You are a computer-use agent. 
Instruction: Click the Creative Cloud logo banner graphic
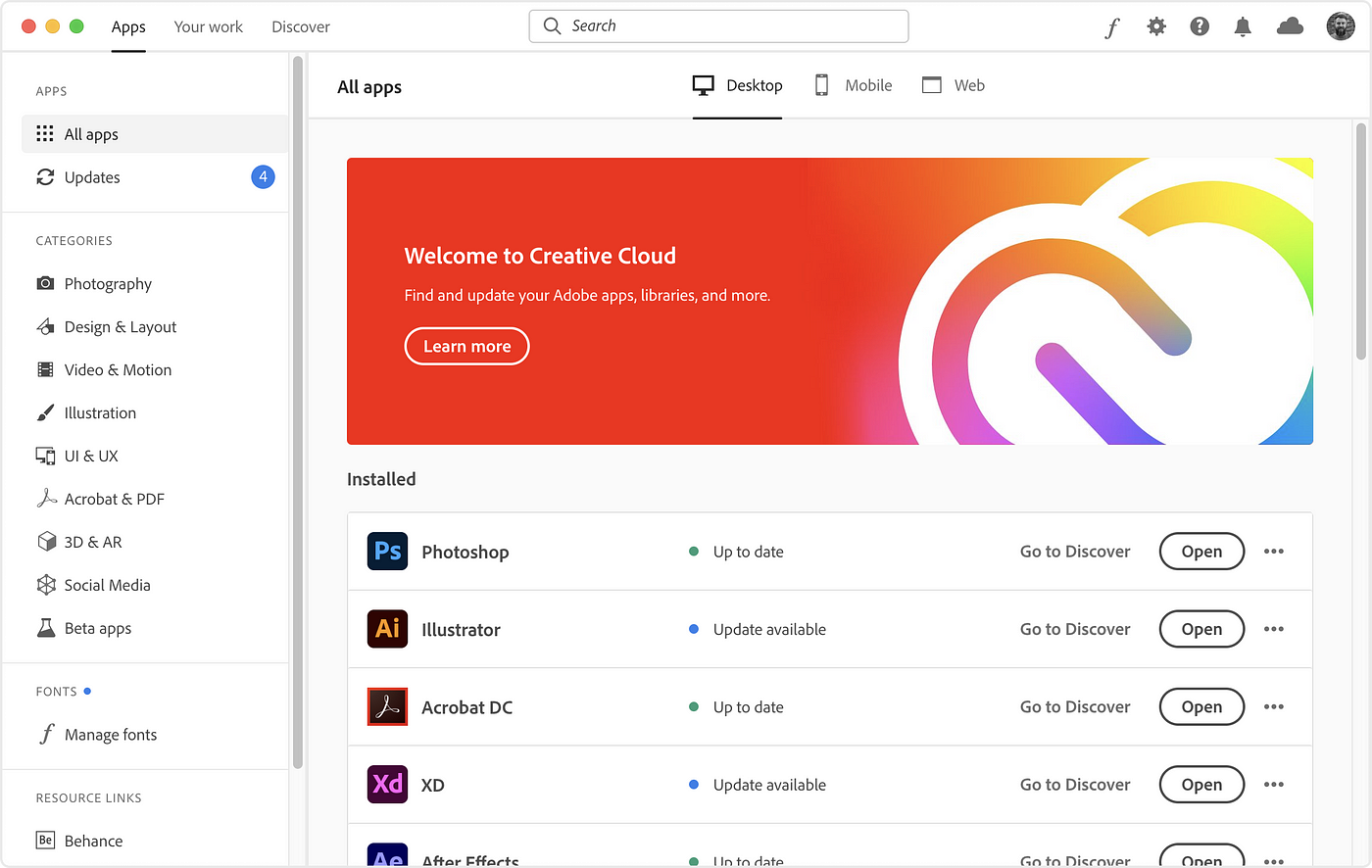pos(1105,302)
